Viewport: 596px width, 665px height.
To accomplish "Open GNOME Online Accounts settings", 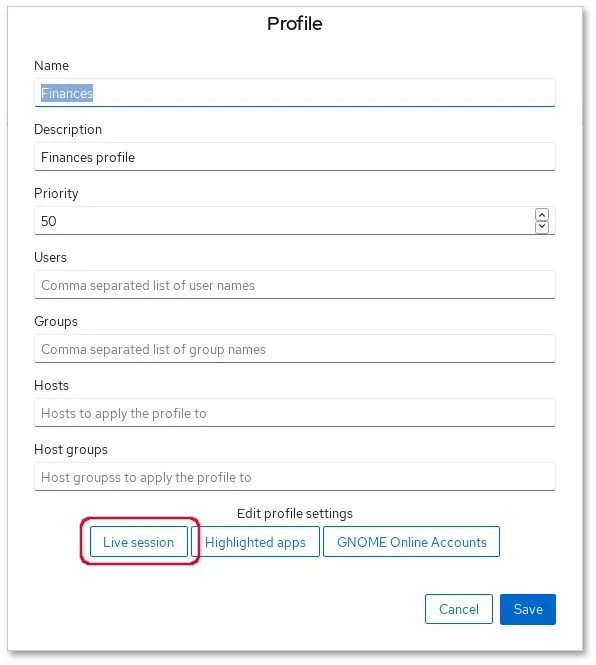I will point(411,542).
